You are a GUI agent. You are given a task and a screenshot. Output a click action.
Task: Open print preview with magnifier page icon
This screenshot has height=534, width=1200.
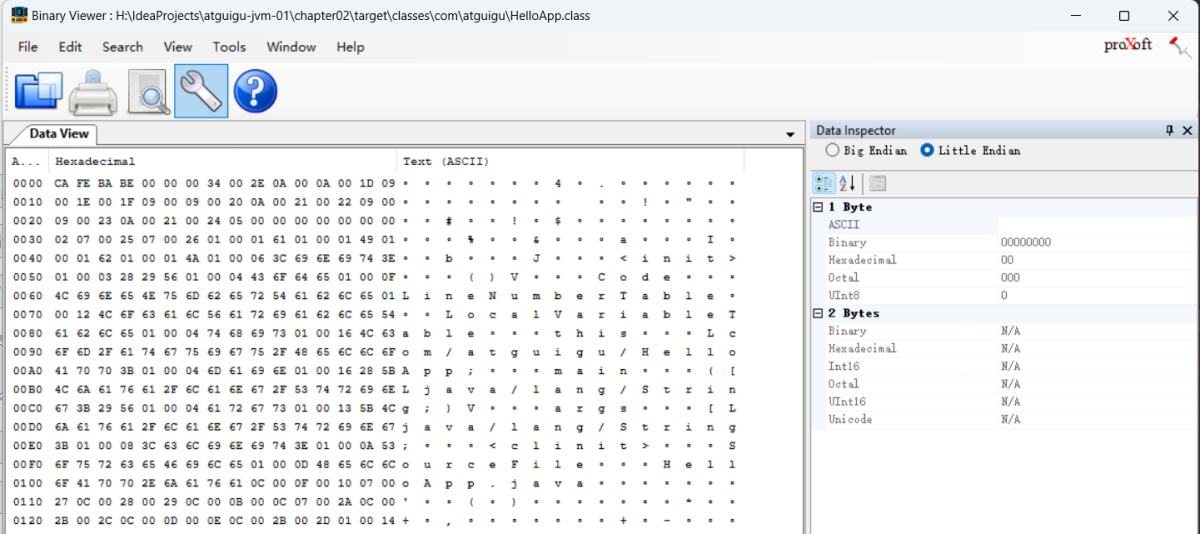(x=148, y=91)
